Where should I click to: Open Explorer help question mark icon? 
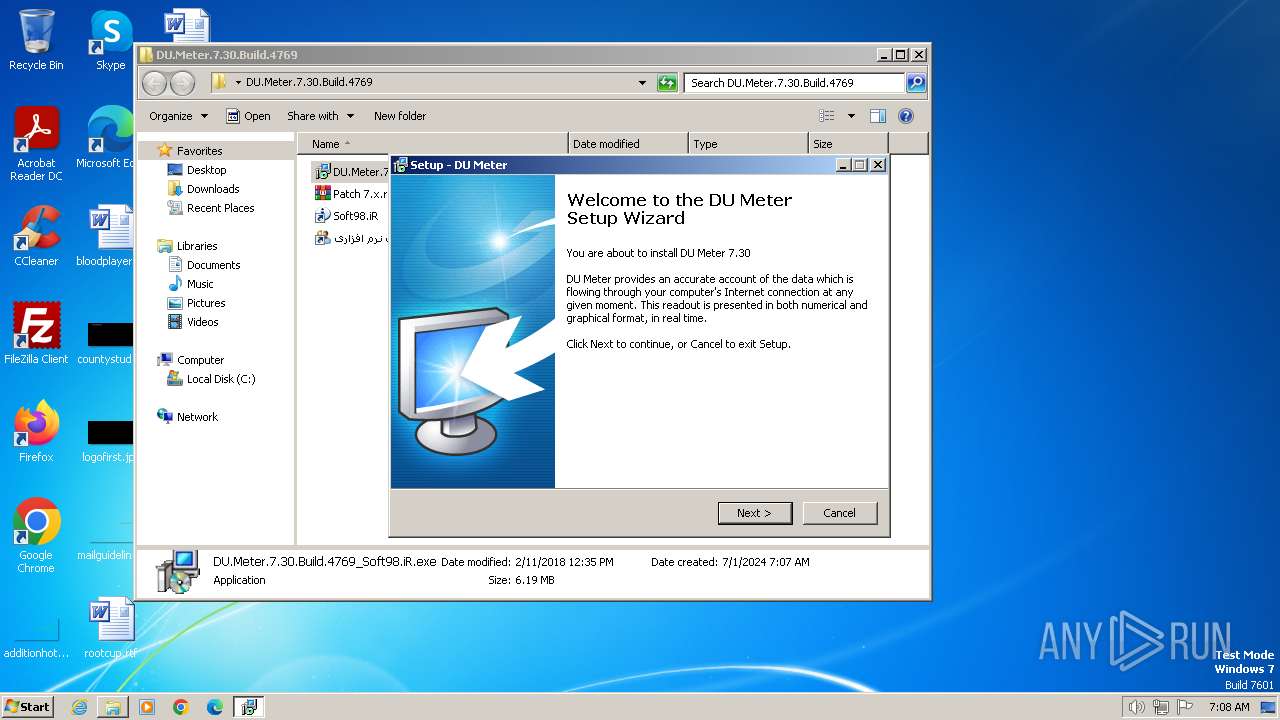[906, 116]
